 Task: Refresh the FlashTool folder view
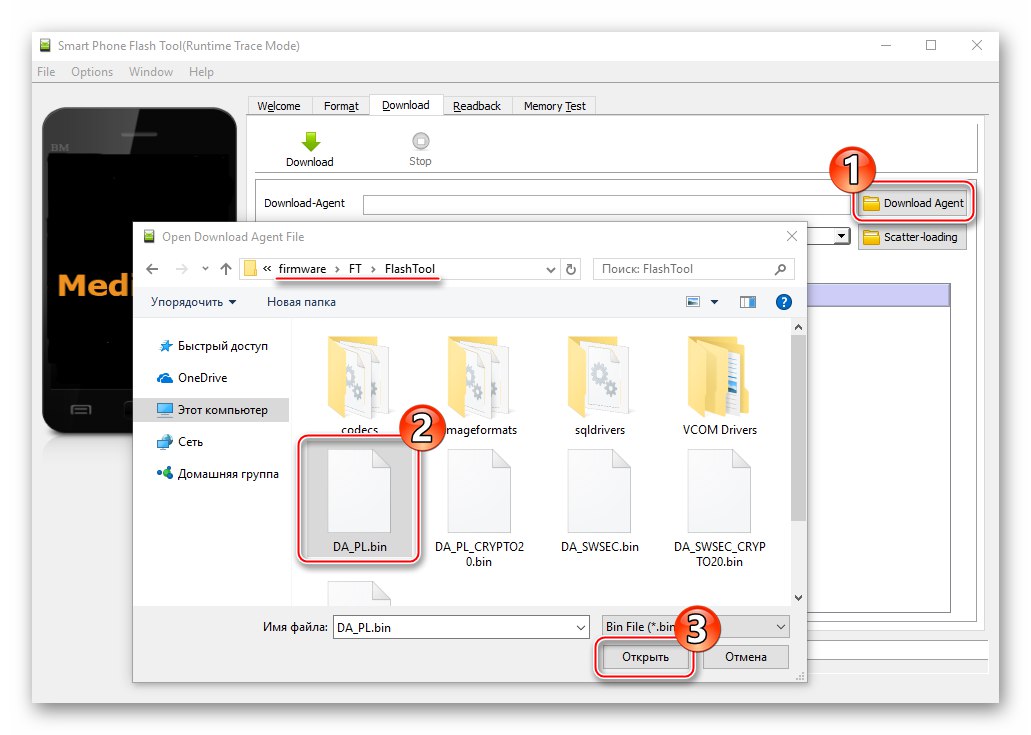coord(571,269)
